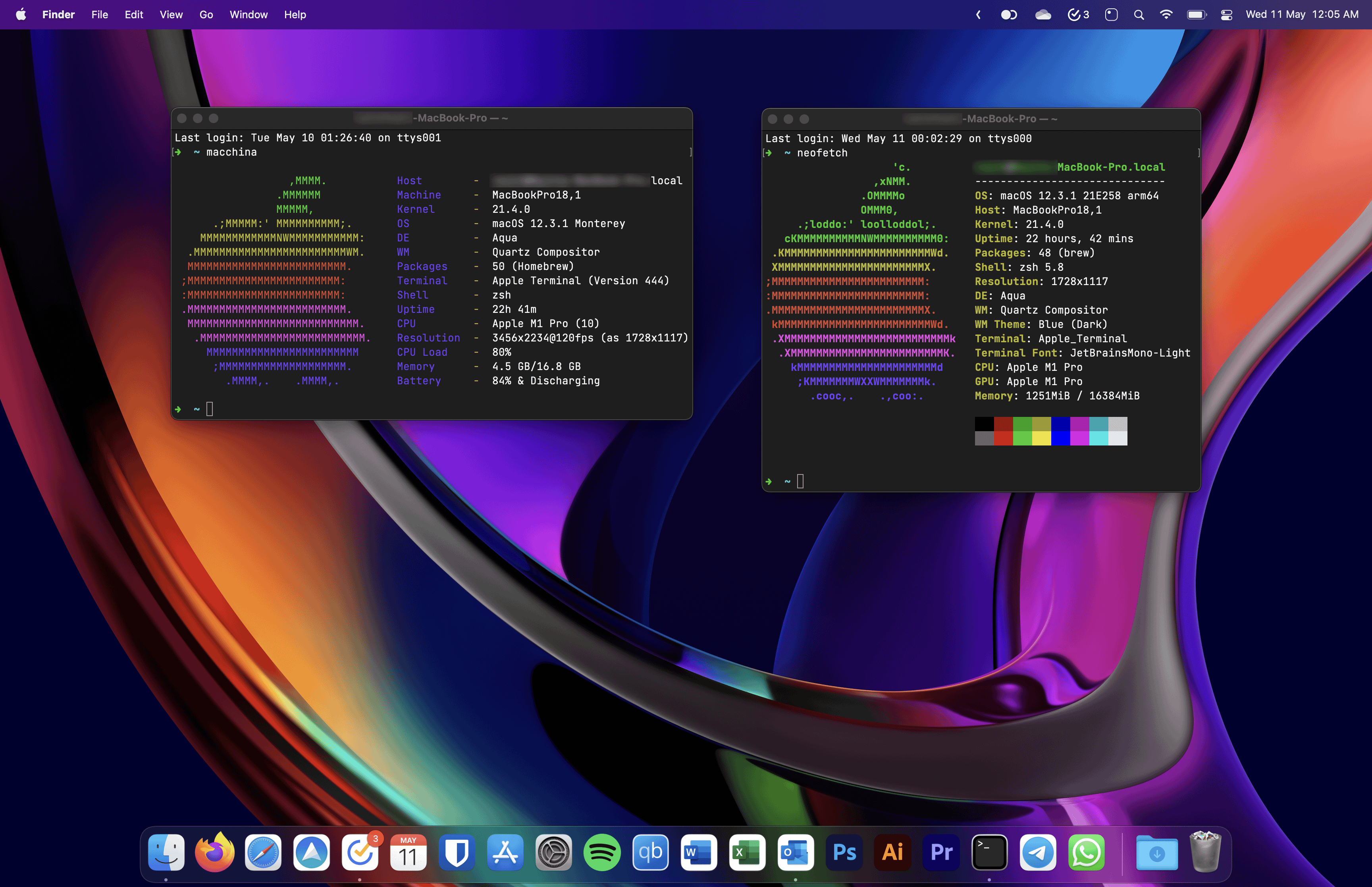The height and width of the screenshot is (887, 1372).
Task: Expand hidden menu bar icons chevron
Action: 978,15
